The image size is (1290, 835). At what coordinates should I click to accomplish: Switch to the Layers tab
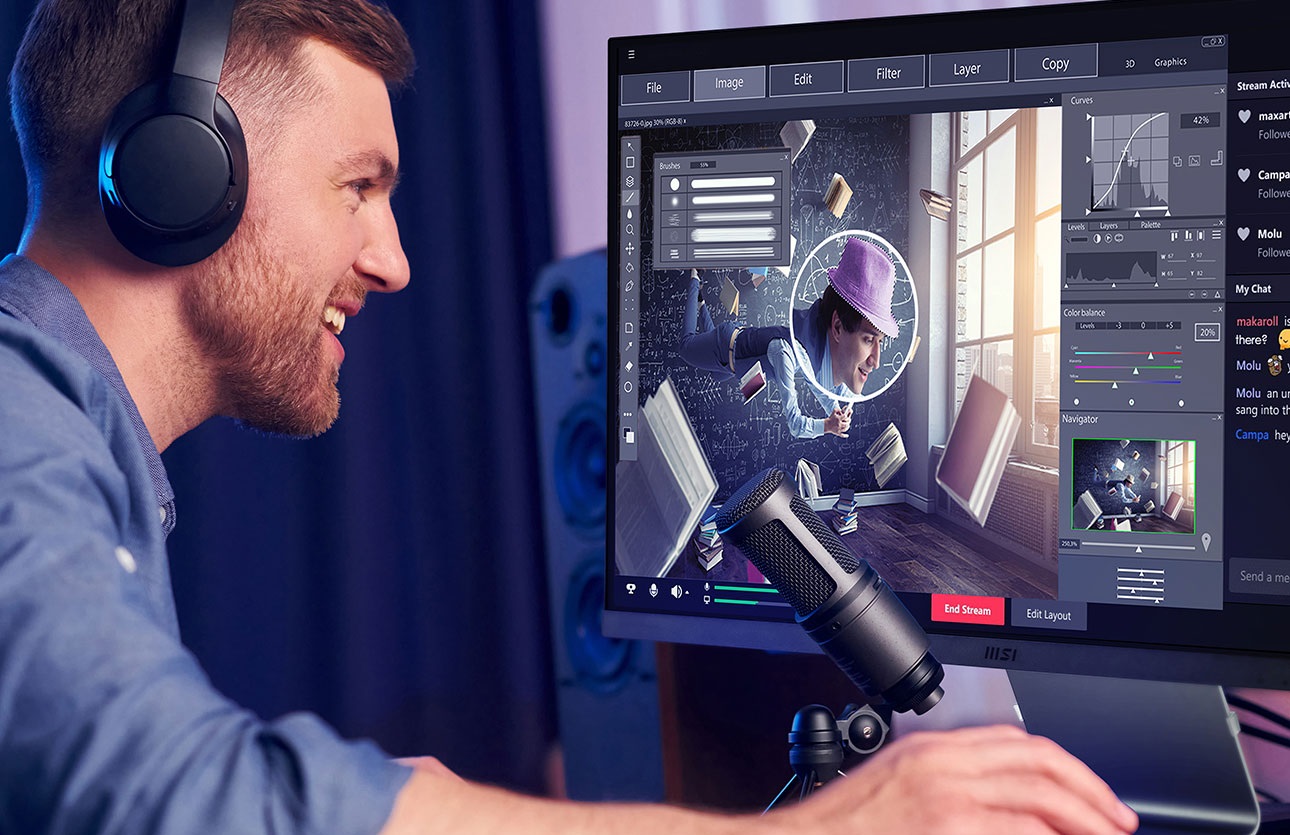point(1108,226)
